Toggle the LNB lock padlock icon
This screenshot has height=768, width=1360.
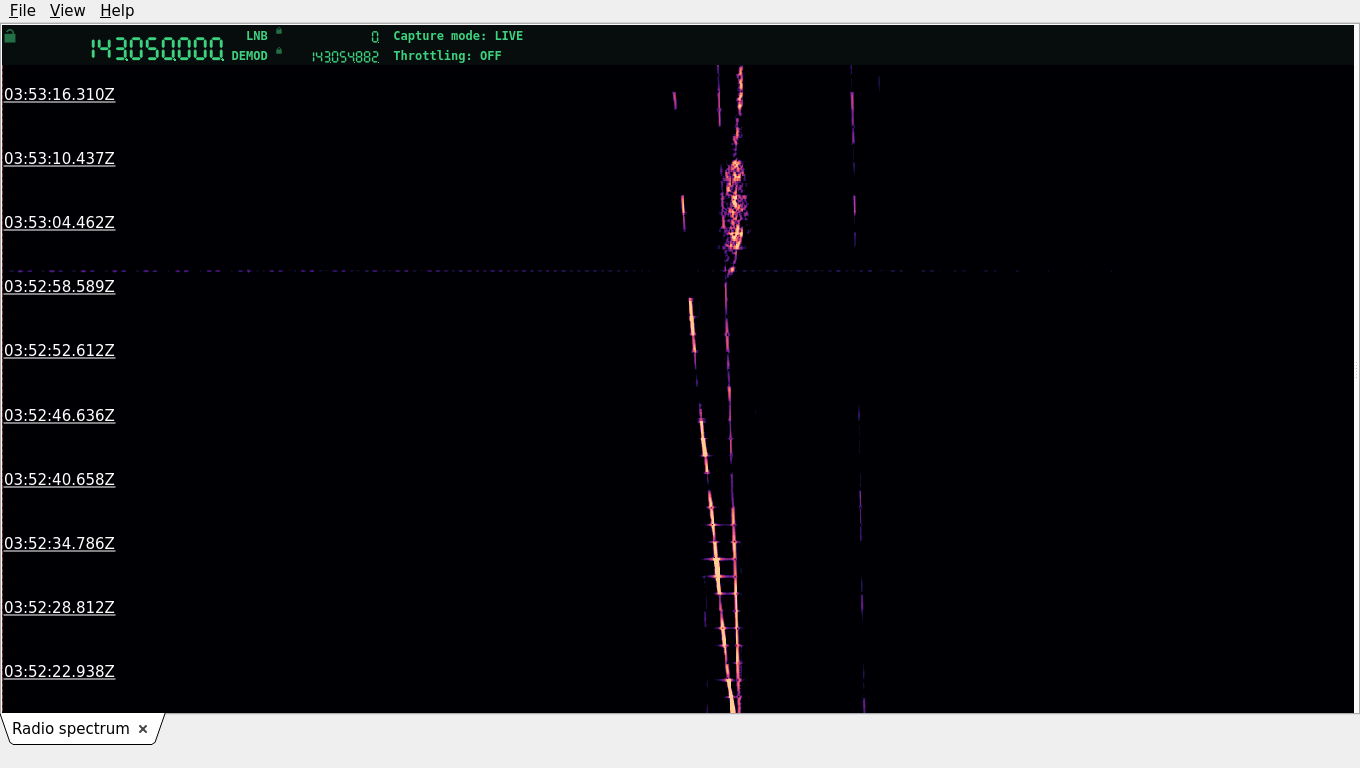coord(279,31)
